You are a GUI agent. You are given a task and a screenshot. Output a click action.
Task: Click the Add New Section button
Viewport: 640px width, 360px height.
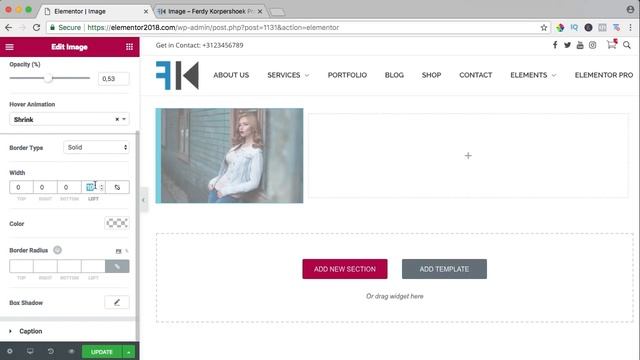pos(345,269)
